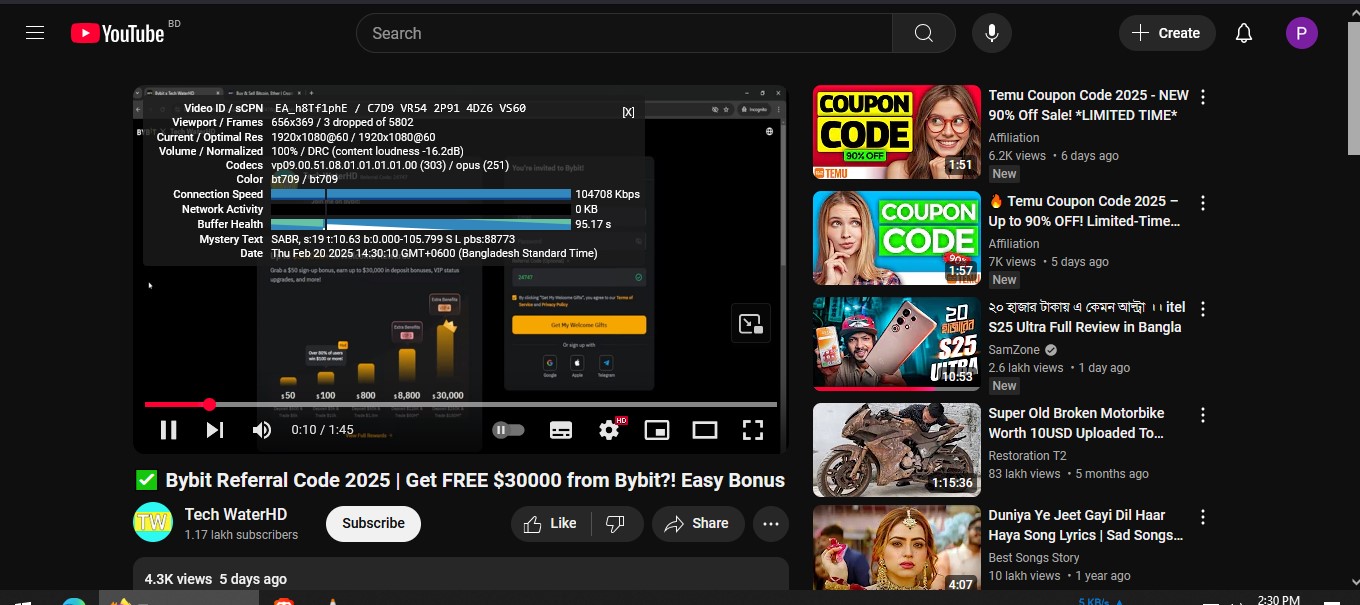The width and height of the screenshot is (1360, 605).
Task: Skip to next video
Action: click(x=215, y=430)
